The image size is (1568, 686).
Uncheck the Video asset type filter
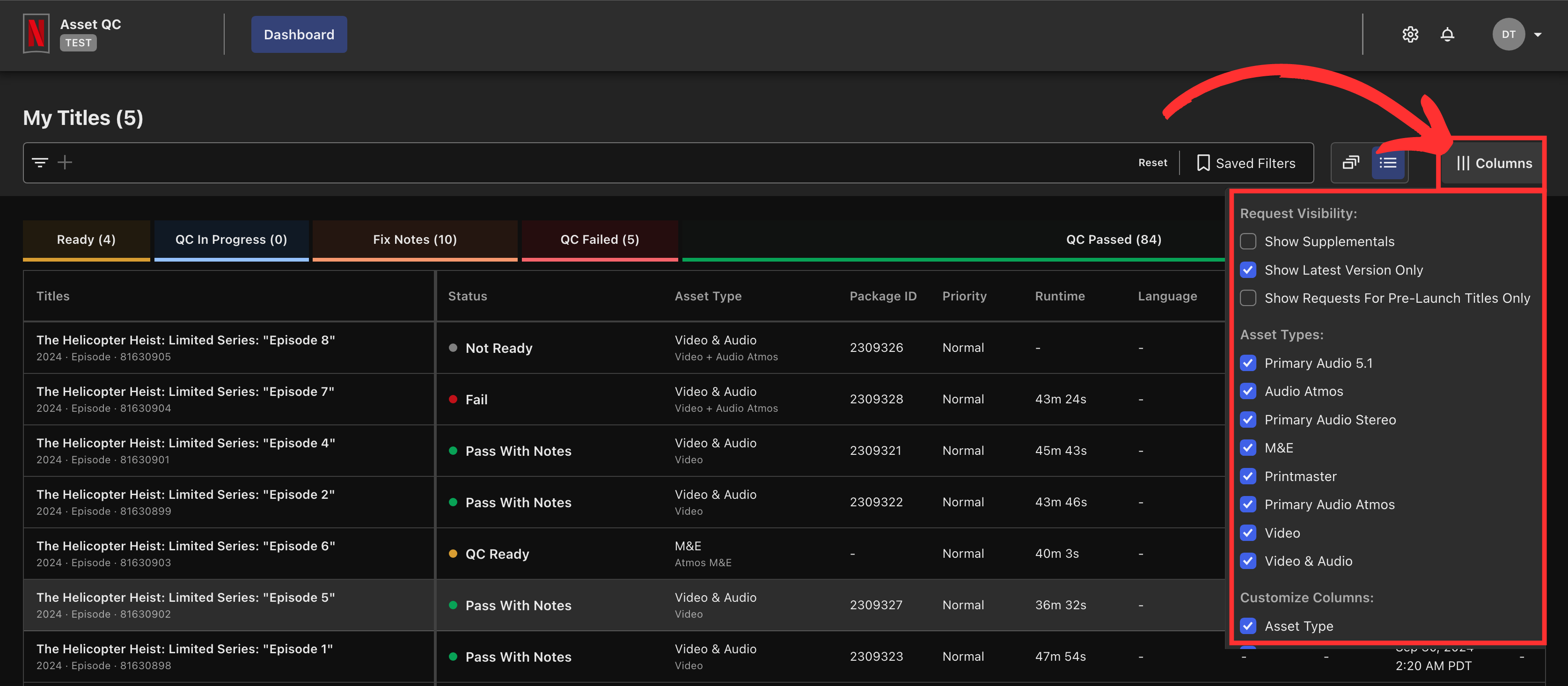(x=1248, y=532)
